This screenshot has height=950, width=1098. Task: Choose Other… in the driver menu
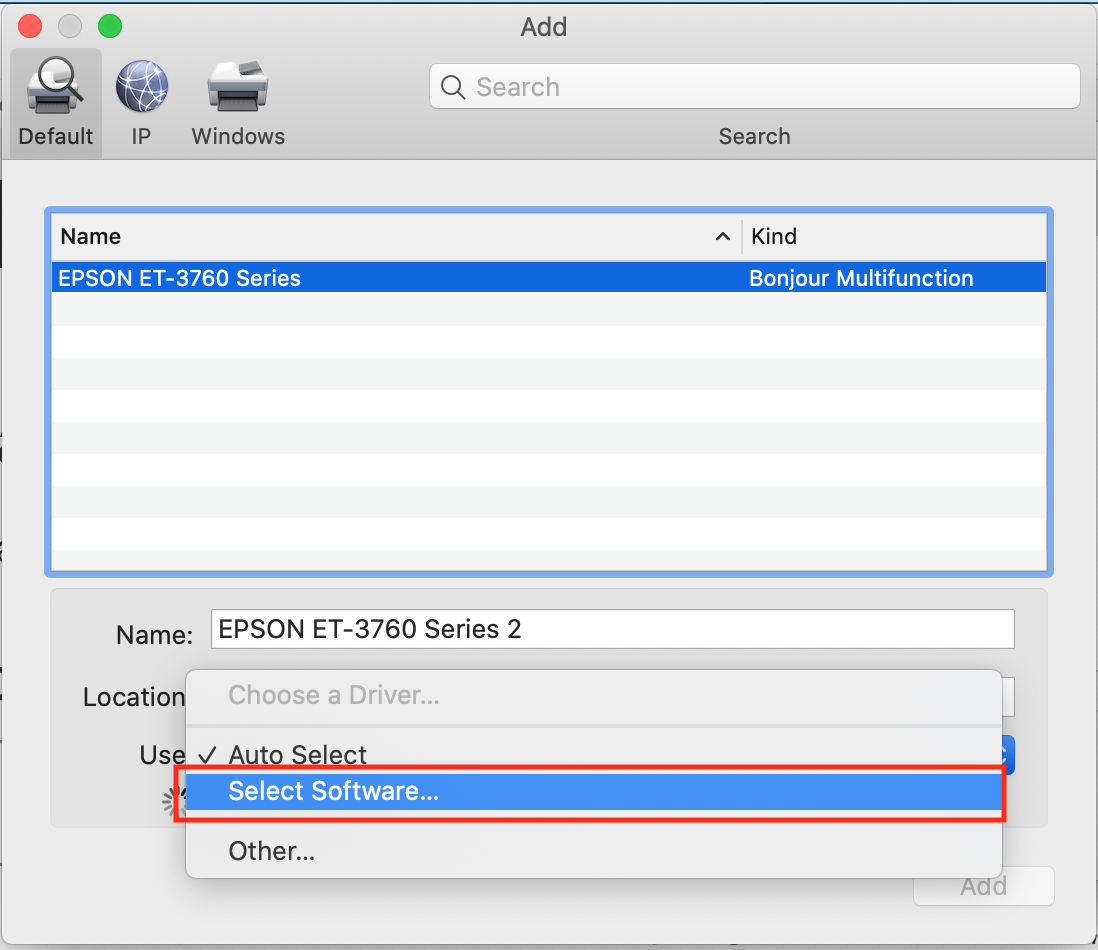[593, 851]
